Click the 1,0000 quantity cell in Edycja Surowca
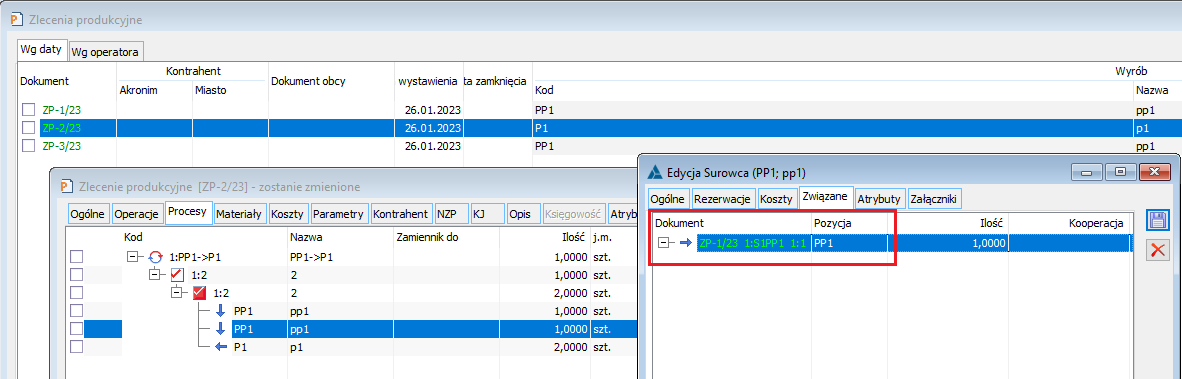Screen dimensions: 1182x379 pyautogui.click(x=948, y=243)
